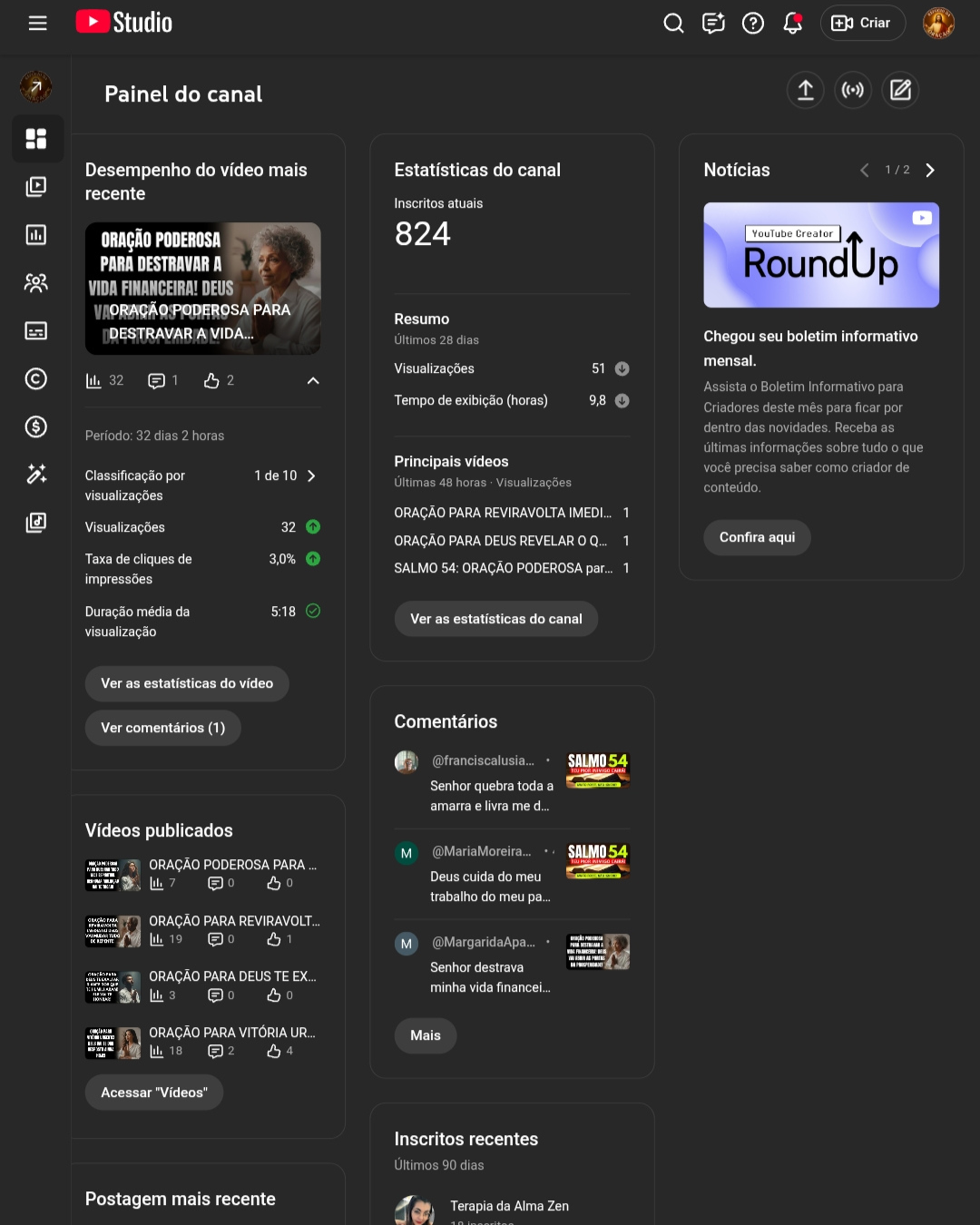Viewport: 980px width, 1225px height.
Task: Open published video 'ORAÇÃO PARA DEUS TE EX...'
Action: (233, 976)
